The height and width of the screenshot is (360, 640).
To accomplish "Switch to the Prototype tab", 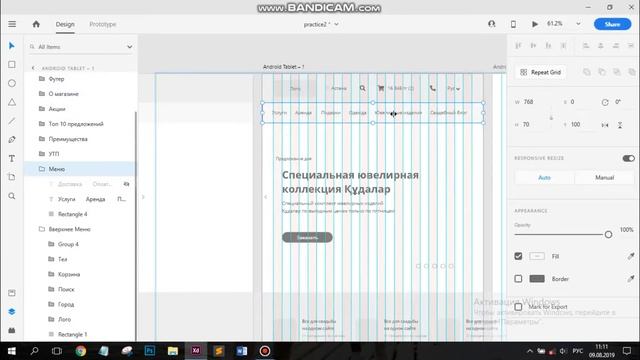I will click(x=103, y=24).
